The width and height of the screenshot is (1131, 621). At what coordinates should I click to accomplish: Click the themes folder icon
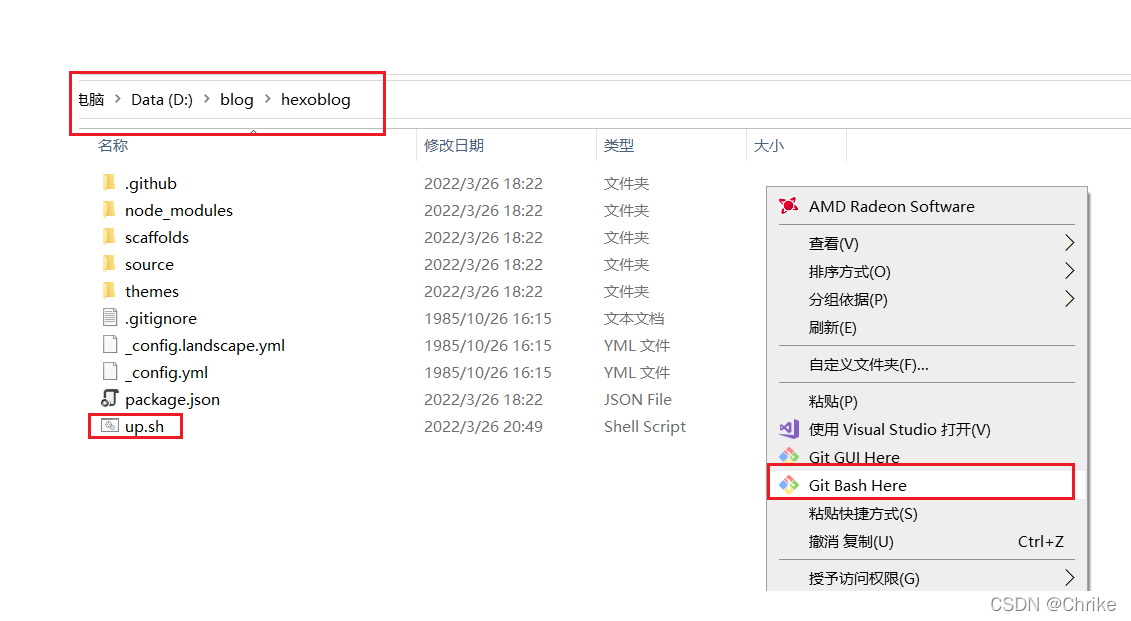tap(109, 291)
